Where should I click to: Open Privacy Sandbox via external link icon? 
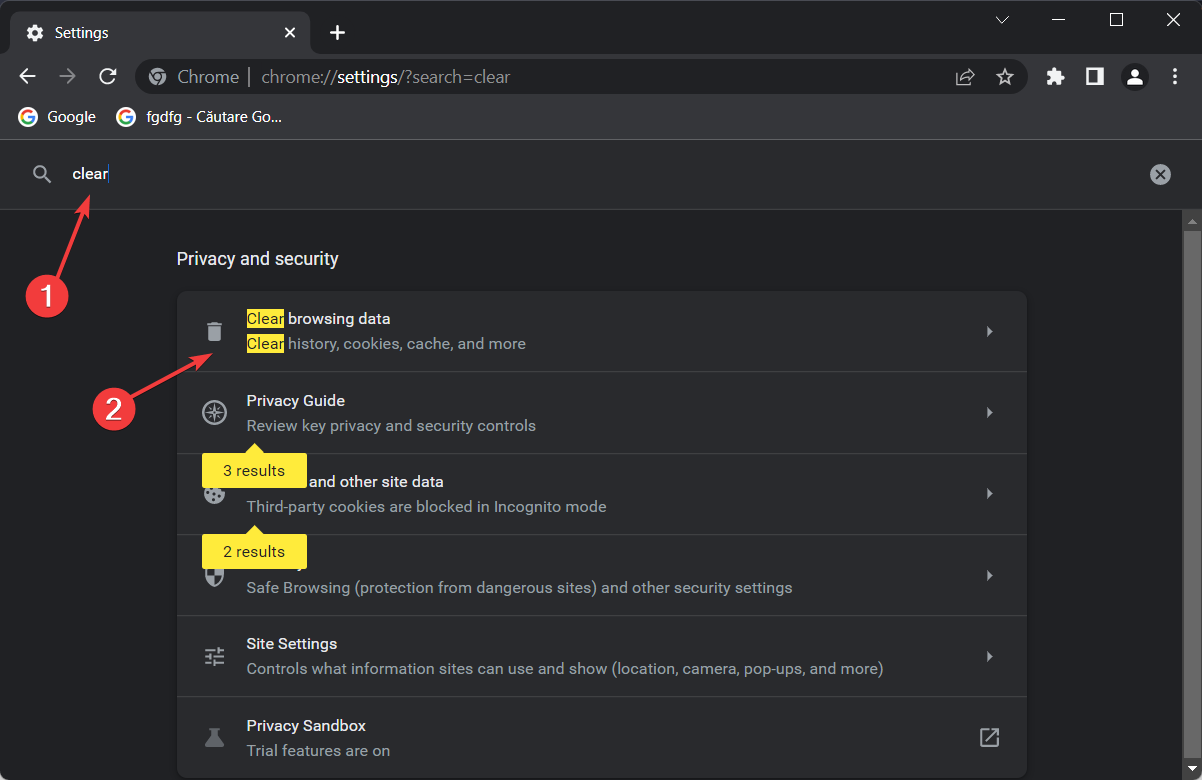[989, 737]
